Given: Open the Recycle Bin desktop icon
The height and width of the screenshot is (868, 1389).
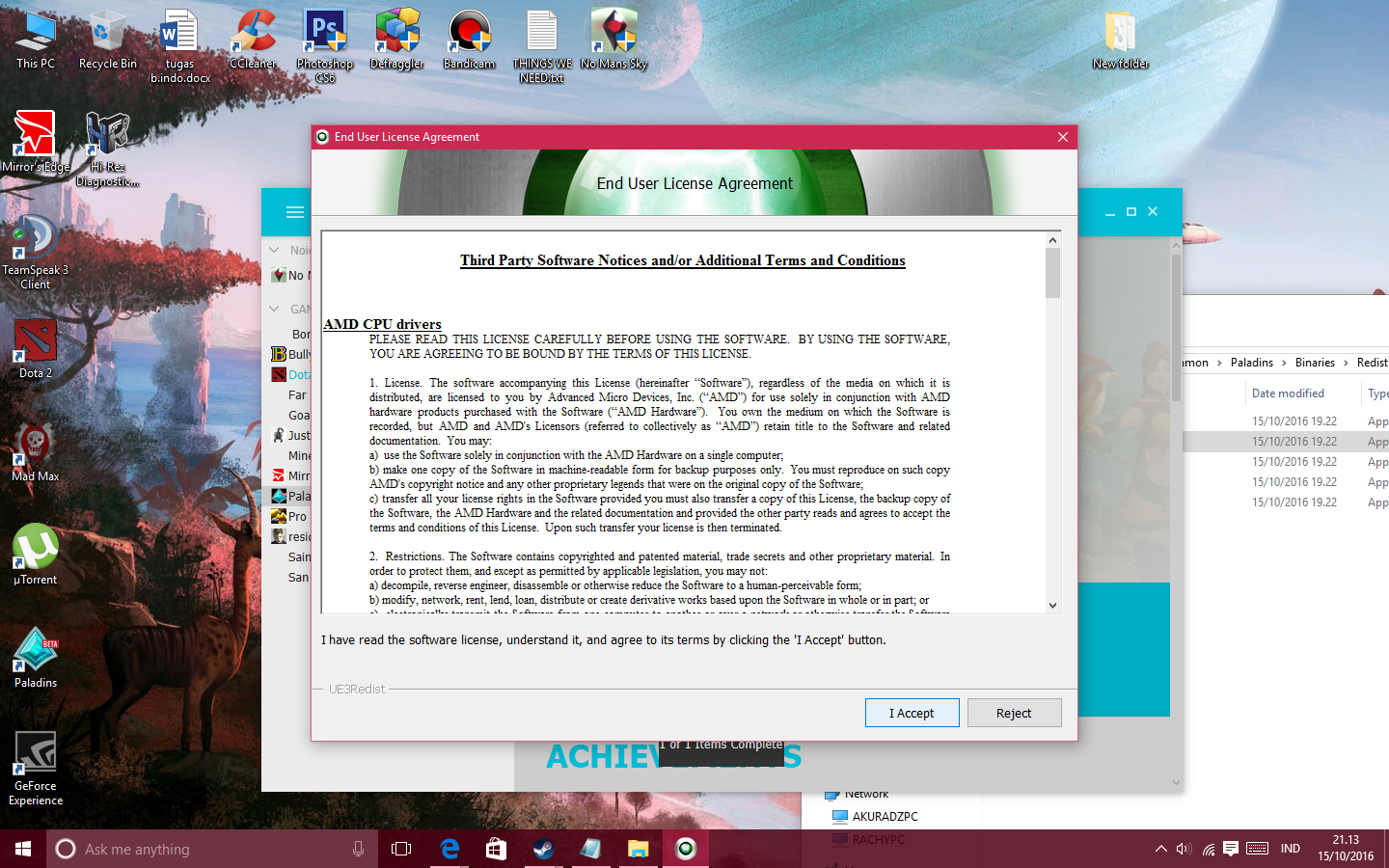Looking at the screenshot, I should tap(107, 40).
